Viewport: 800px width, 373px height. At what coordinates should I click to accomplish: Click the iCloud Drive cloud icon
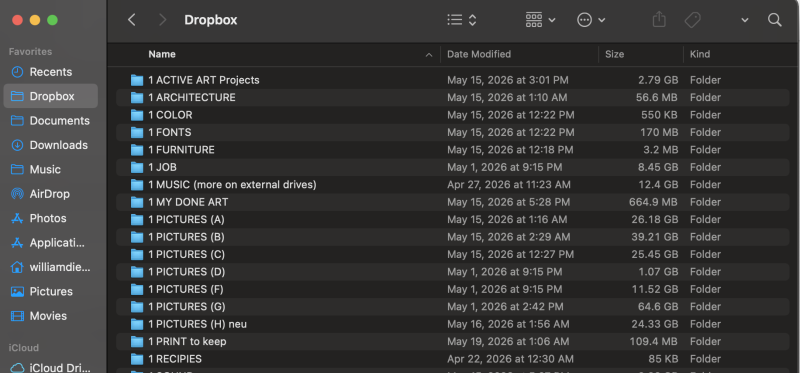(x=17, y=367)
